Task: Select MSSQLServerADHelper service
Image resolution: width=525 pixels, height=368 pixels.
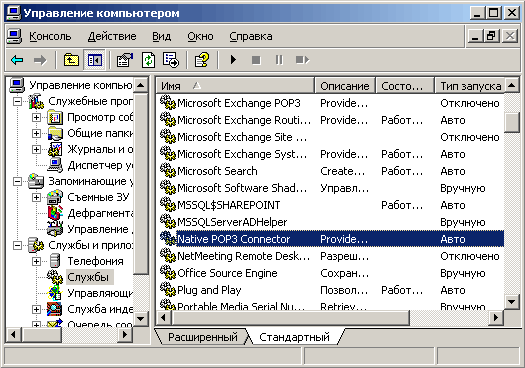Action: tap(232, 222)
